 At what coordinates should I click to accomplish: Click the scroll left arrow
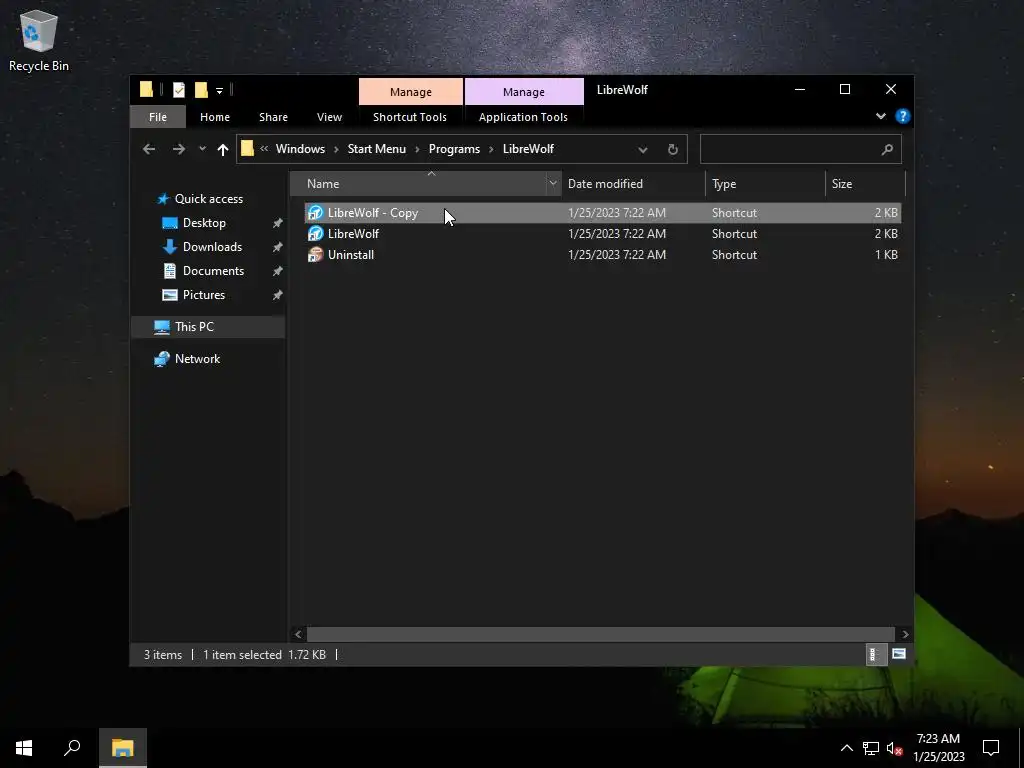(x=298, y=634)
